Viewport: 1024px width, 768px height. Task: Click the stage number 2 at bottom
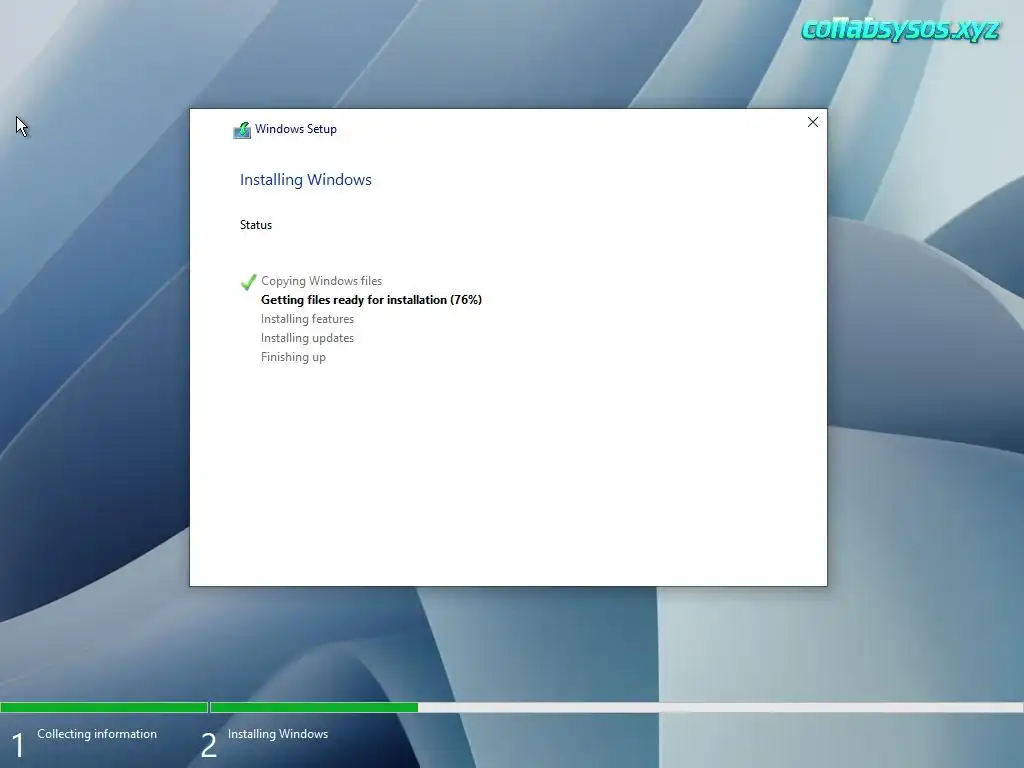point(208,746)
